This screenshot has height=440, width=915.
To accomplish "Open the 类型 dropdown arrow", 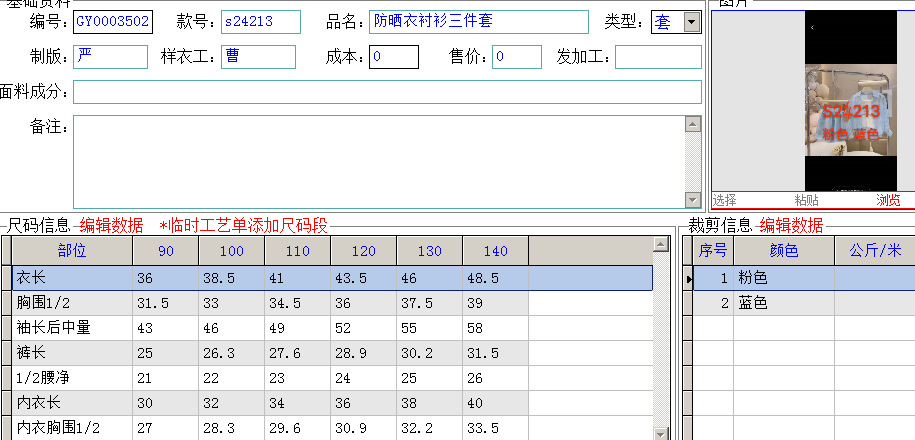I will click(x=692, y=23).
